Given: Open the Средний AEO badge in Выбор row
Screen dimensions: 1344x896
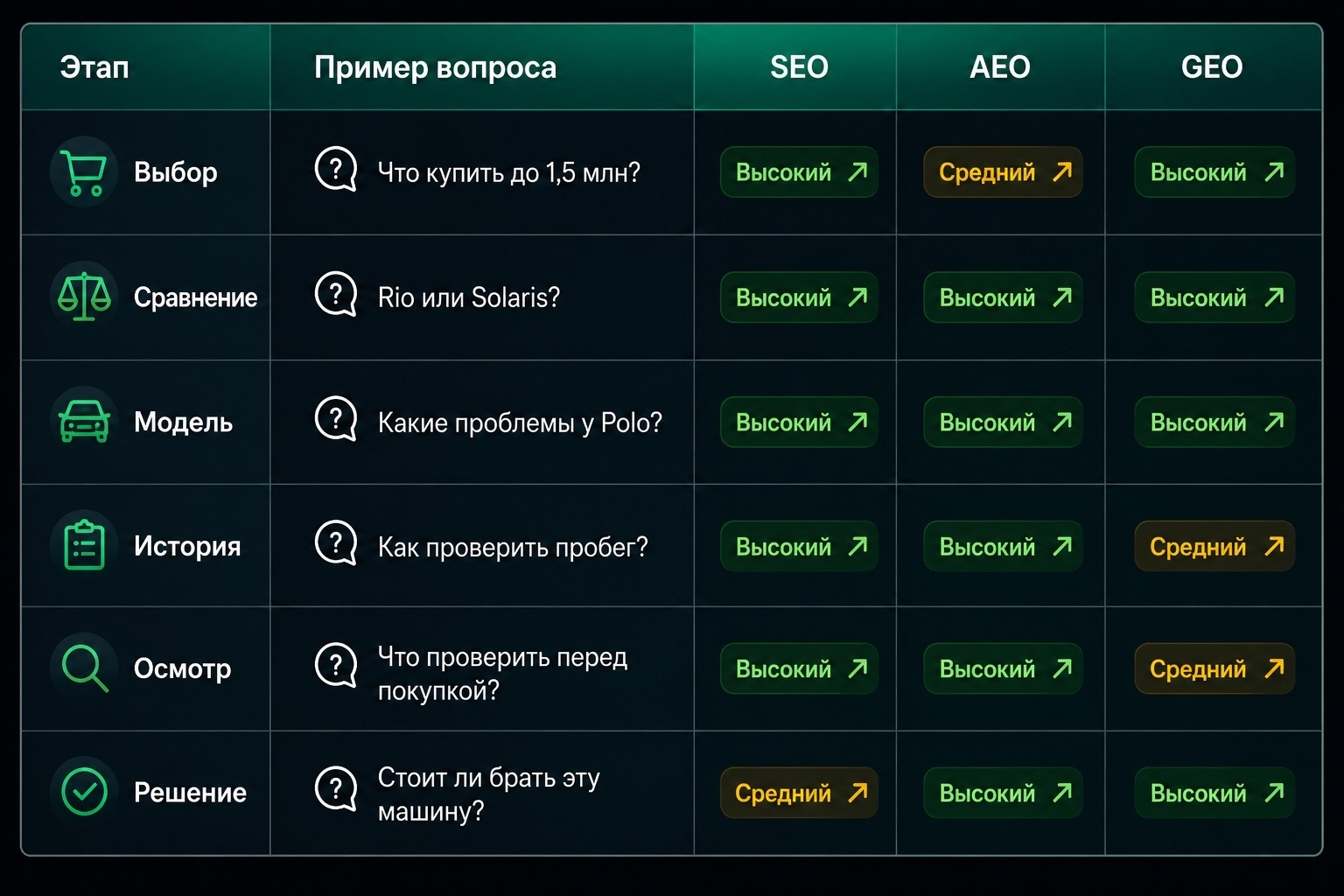Looking at the screenshot, I should (x=1003, y=172).
